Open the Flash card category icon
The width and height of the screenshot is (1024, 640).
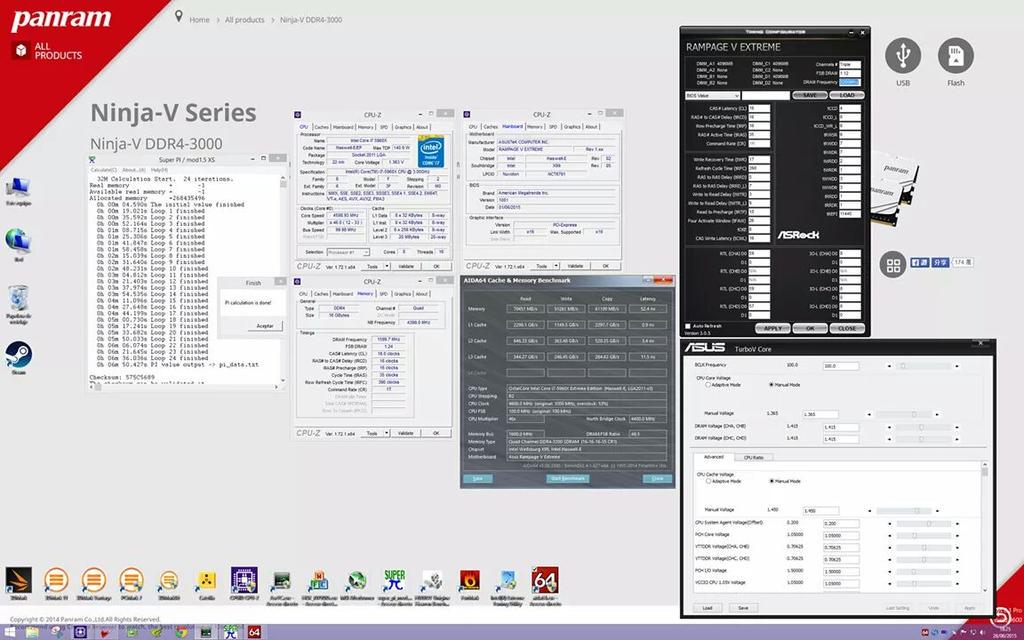coord(955,56)
